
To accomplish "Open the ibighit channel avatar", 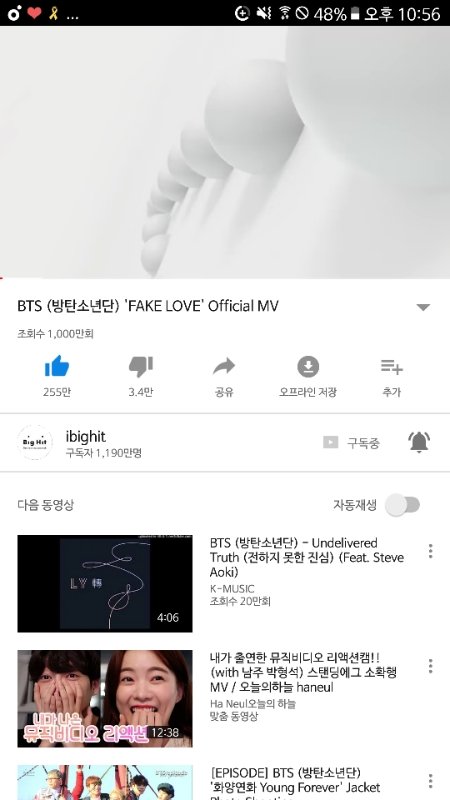I will [35, 442].
